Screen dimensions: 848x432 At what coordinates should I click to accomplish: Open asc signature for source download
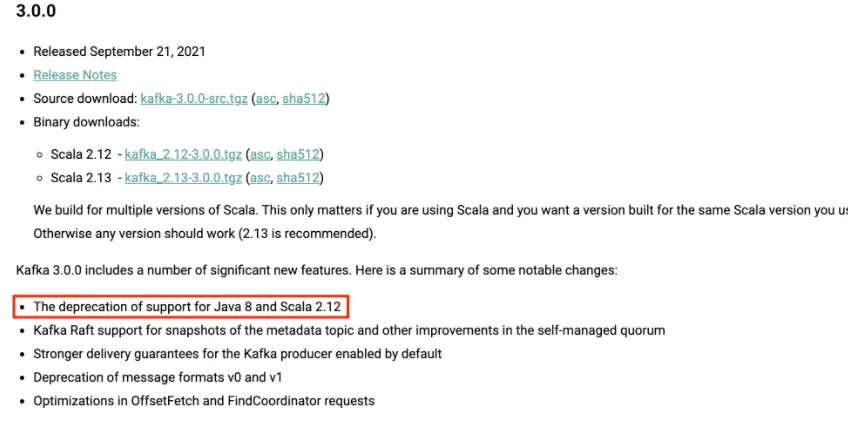point(265,99)
